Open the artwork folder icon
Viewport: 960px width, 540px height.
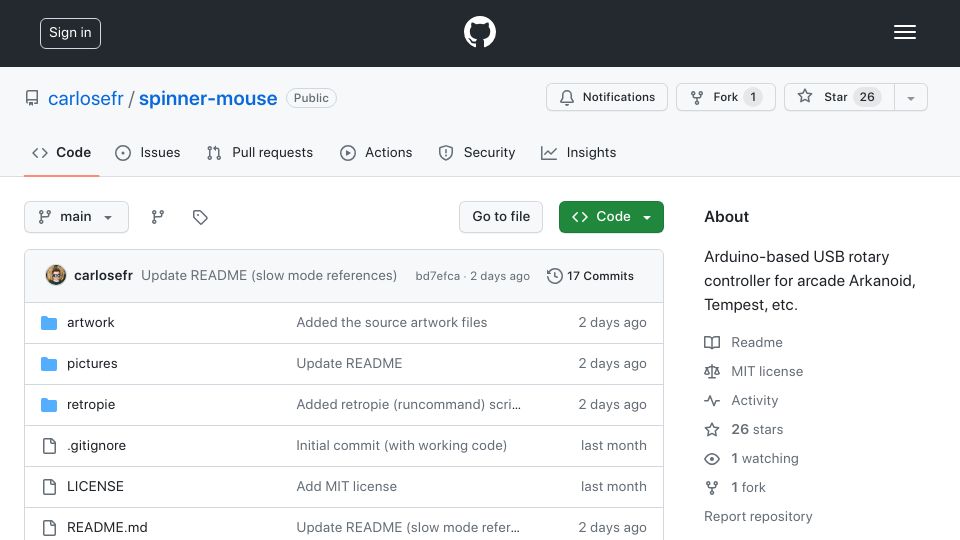coord(49,323)
